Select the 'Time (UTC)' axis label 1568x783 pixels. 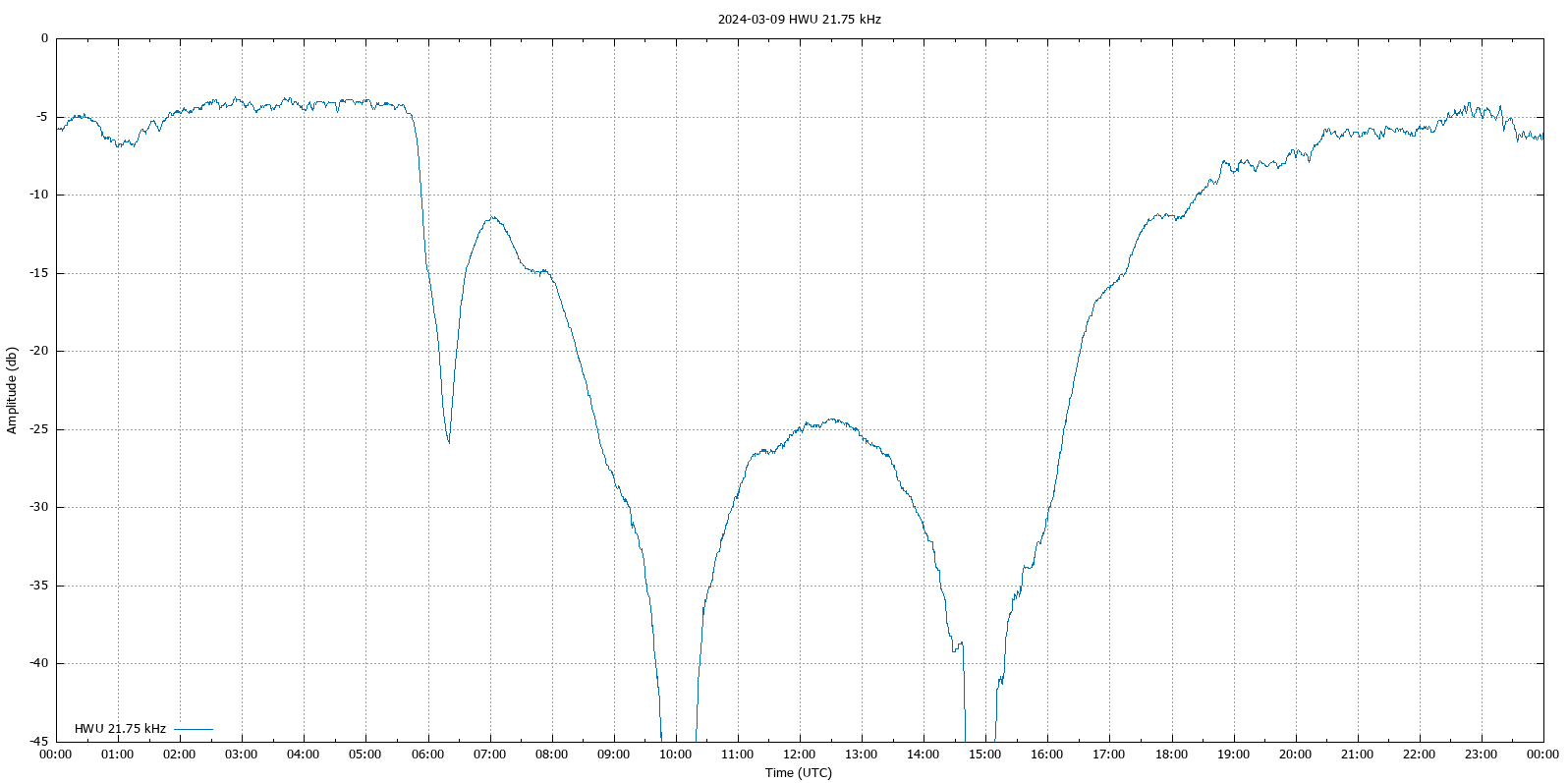[798, 772]
